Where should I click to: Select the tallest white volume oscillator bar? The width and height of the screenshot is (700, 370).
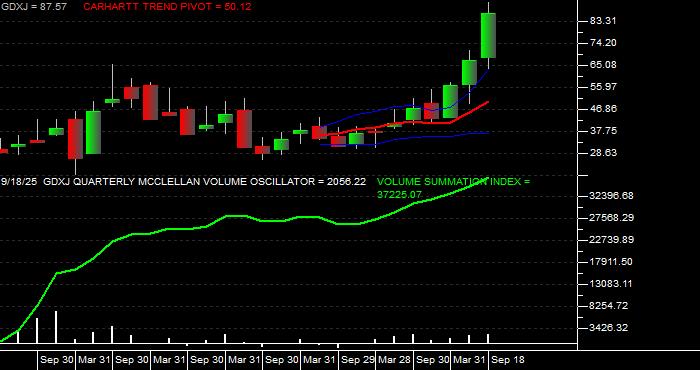[x=56, y=327]
